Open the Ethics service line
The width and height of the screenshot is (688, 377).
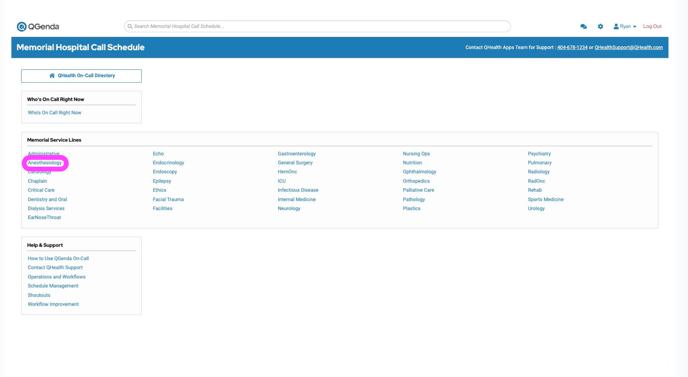point(160,190)
